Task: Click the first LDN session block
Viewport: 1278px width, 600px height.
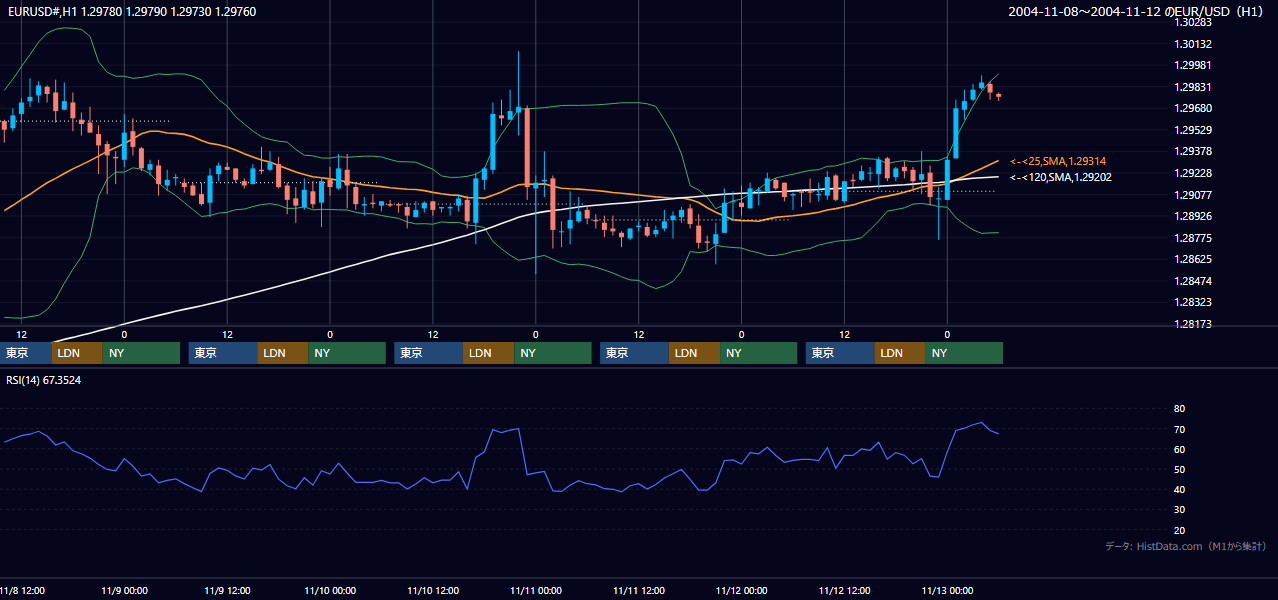Action: 77,353
